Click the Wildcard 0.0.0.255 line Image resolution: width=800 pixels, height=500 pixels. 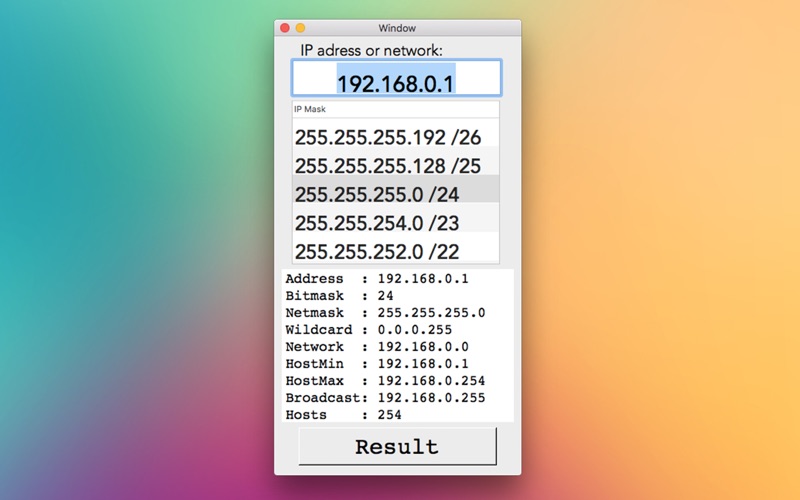click(368, 330)
